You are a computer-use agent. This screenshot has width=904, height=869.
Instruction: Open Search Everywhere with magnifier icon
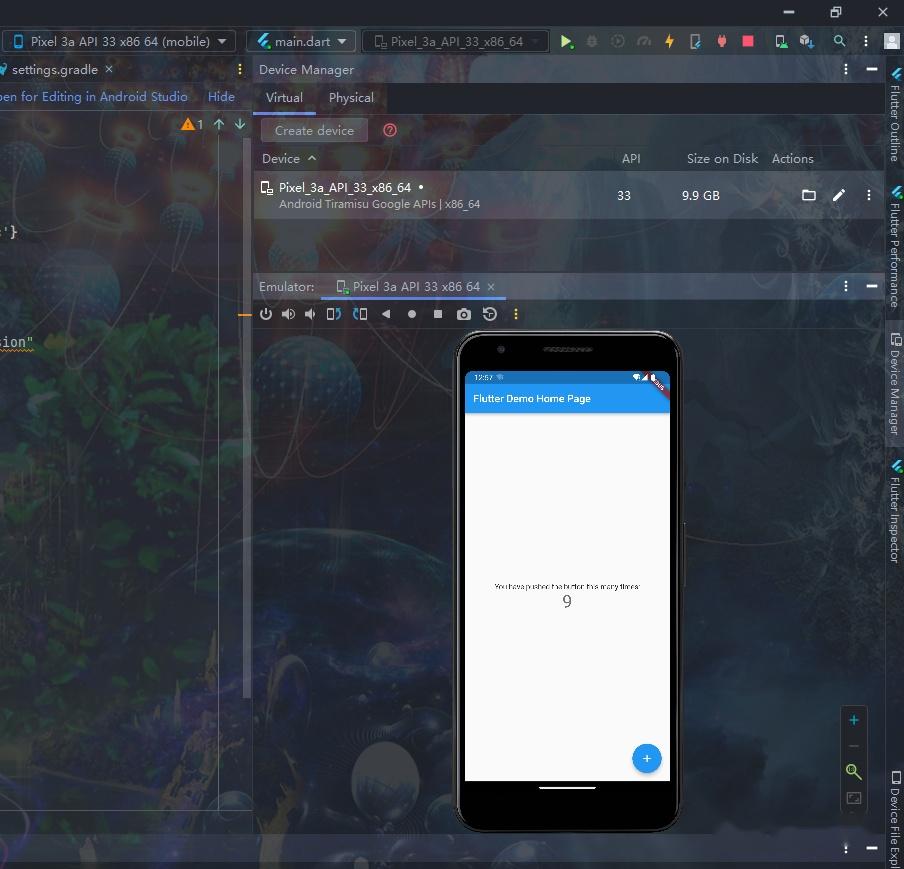[840, 41]
